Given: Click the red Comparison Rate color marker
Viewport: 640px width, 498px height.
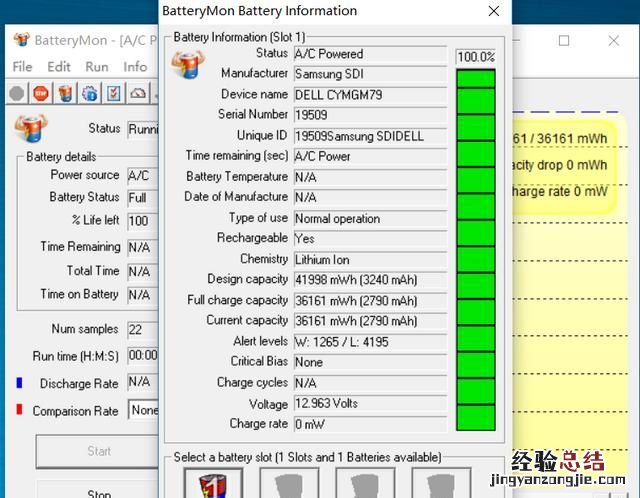Looking at the screenshot, I should point(19,409).
